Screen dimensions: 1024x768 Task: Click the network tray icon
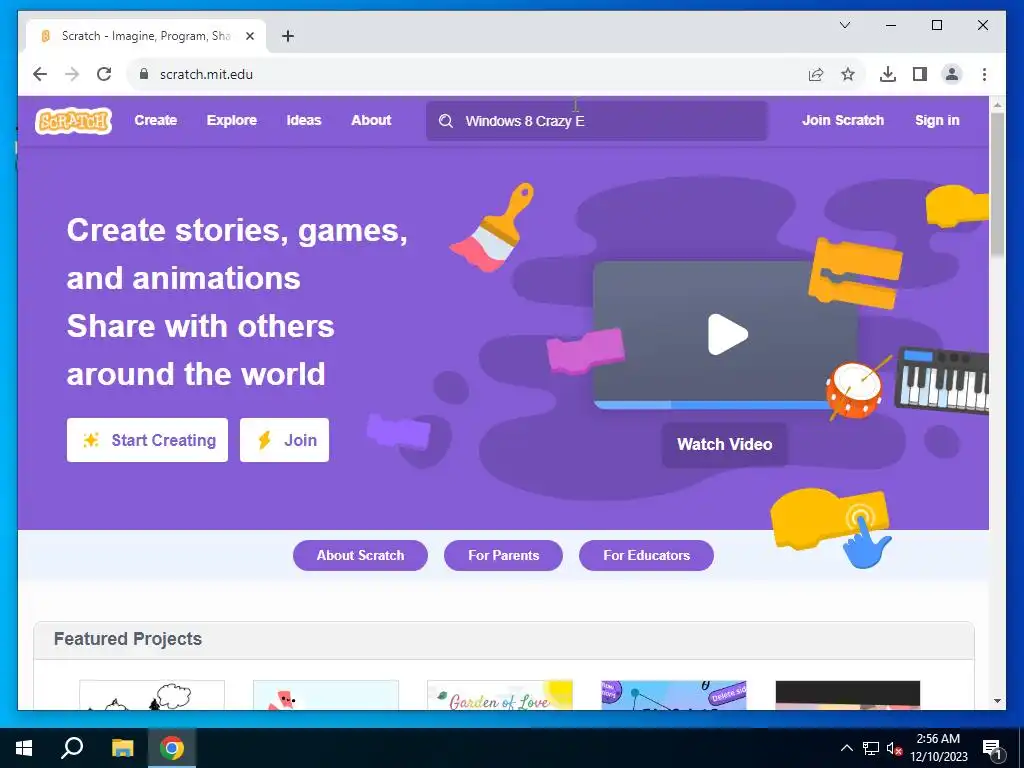871,748
